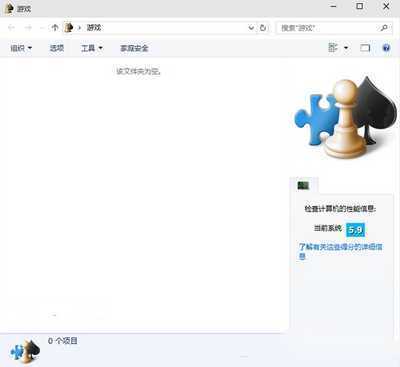Go back using the back arrow
Viewport: 400px width, 367px height.
[x=11, y=28]
